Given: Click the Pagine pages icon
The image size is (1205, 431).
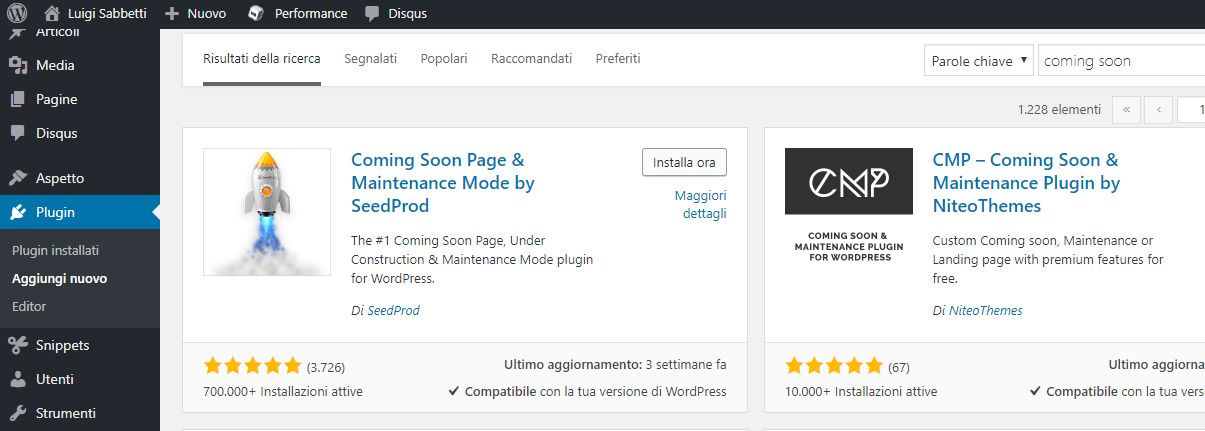Looking at the screenshot, I should pyautogui.click(x=17, y=99).
